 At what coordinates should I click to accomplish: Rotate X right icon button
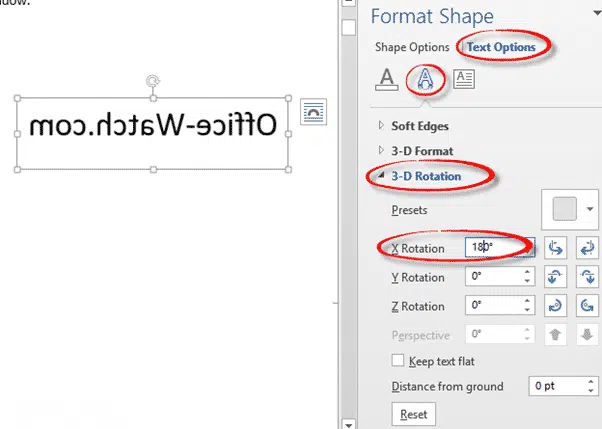[x=587, y=248]
